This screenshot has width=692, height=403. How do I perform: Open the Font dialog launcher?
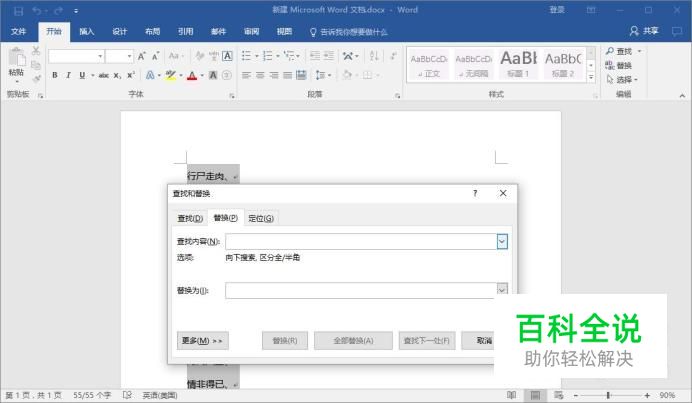[x=232, y=95]
